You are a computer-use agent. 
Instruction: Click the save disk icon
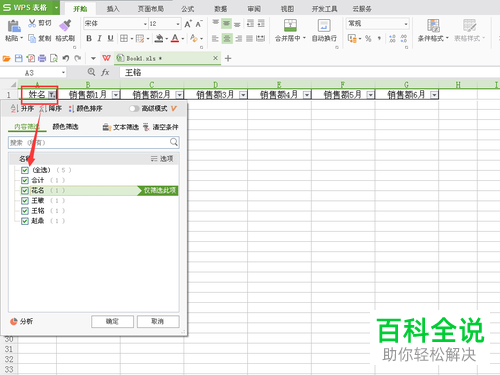click(19, 59)
